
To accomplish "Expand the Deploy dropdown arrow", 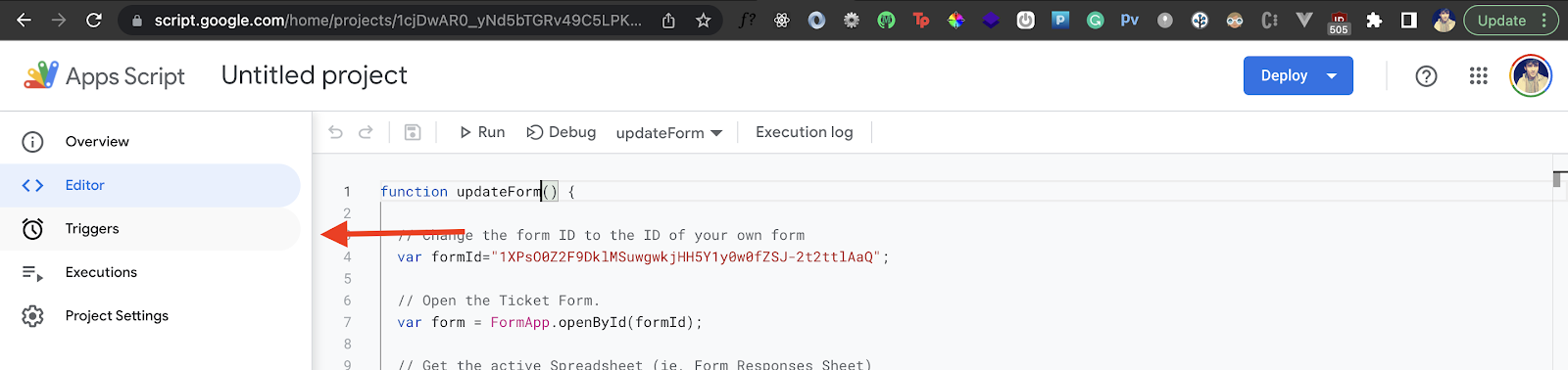I will pyautogui.click(x=1332, y=75).
